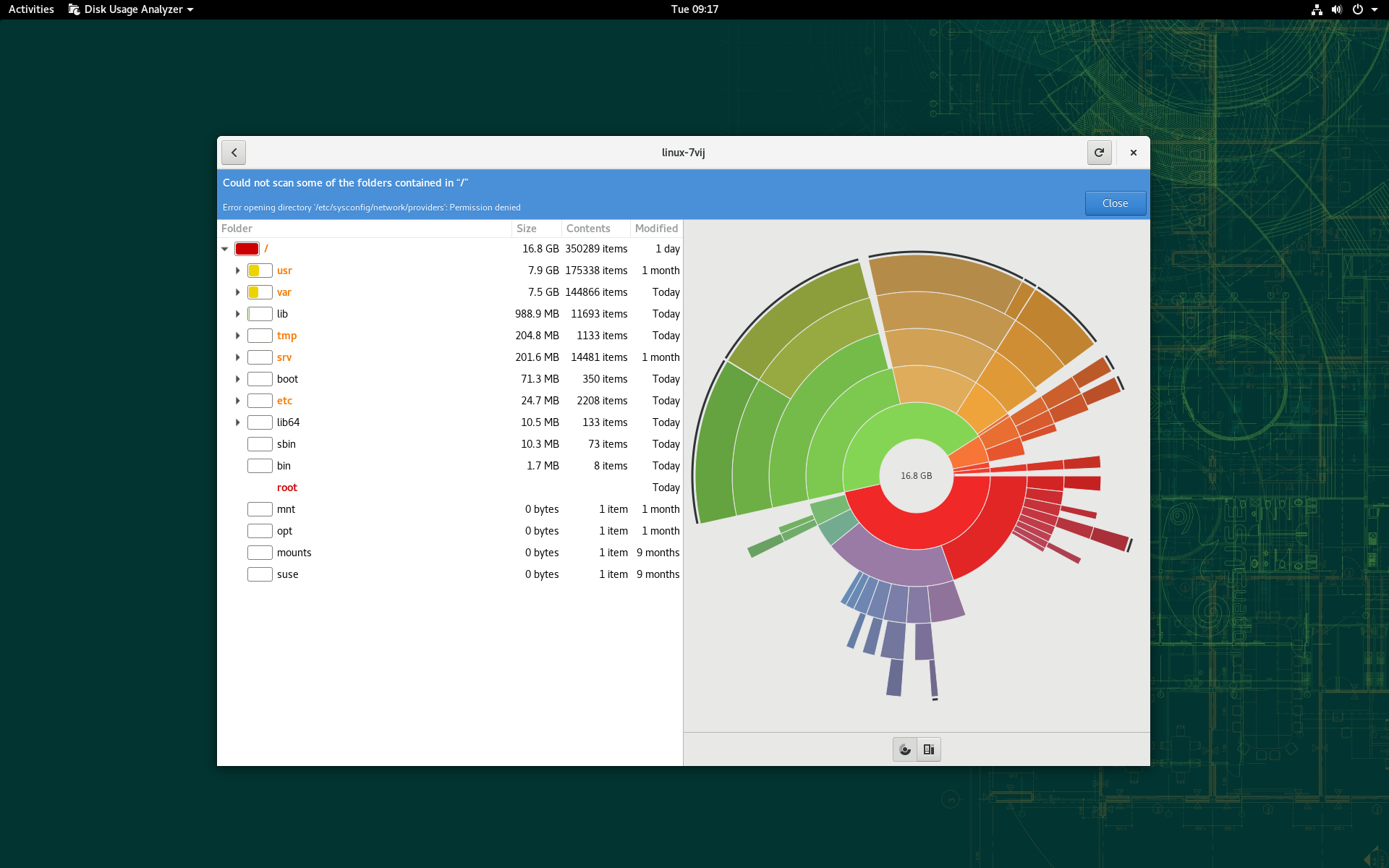Open the Activities overview
The image size is (1389, 868).
31,9
